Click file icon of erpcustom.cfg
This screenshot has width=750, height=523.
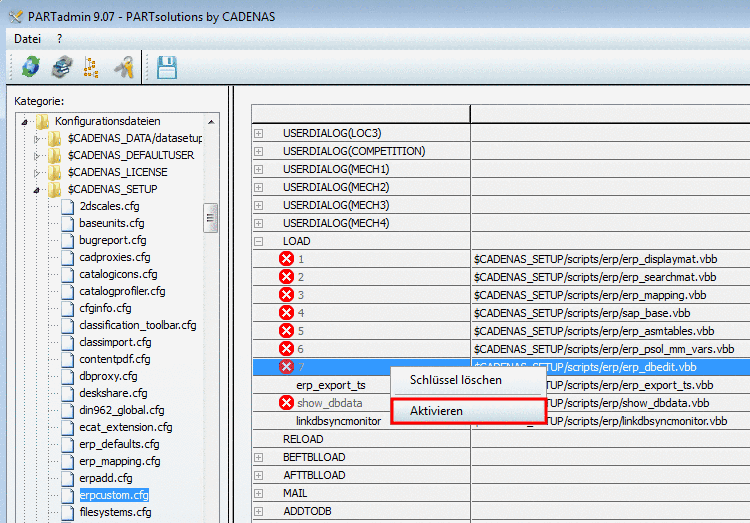67,495
